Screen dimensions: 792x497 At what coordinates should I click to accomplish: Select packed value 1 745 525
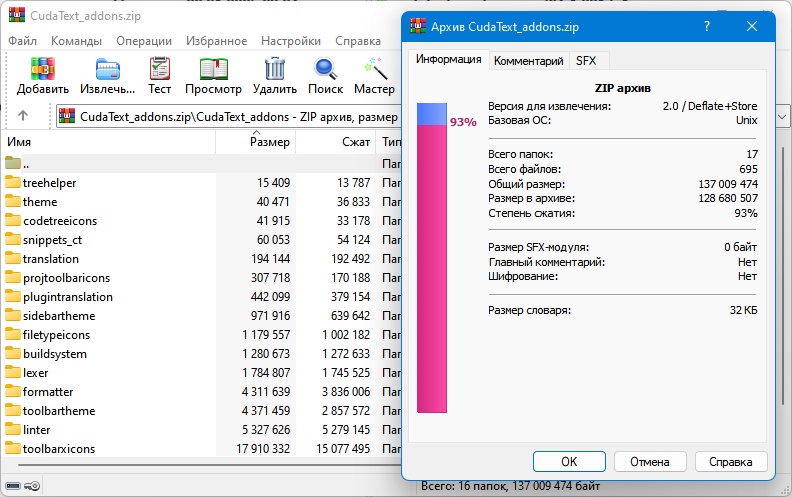(346, 373)
